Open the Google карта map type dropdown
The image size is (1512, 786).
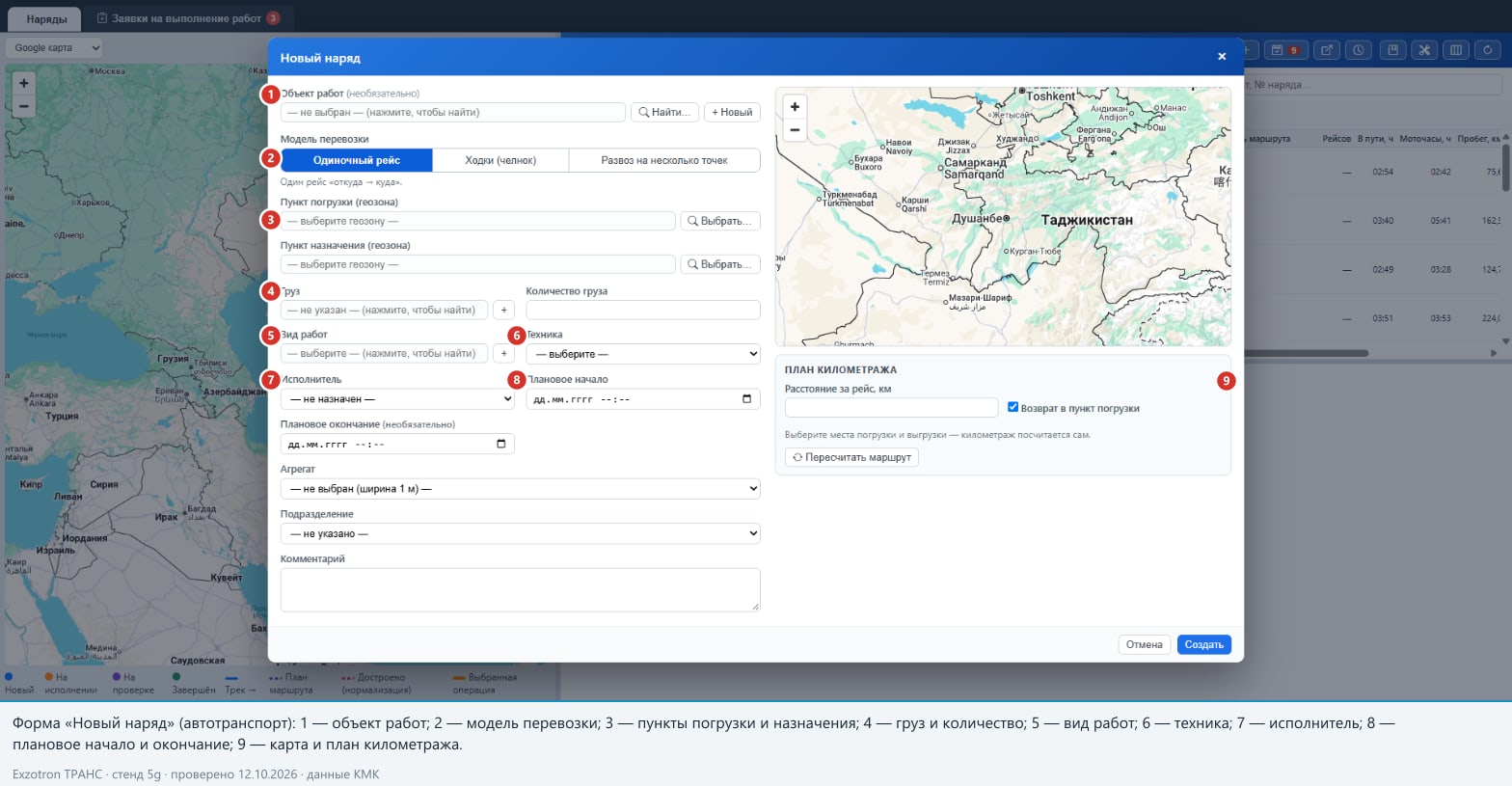[54, 47]
